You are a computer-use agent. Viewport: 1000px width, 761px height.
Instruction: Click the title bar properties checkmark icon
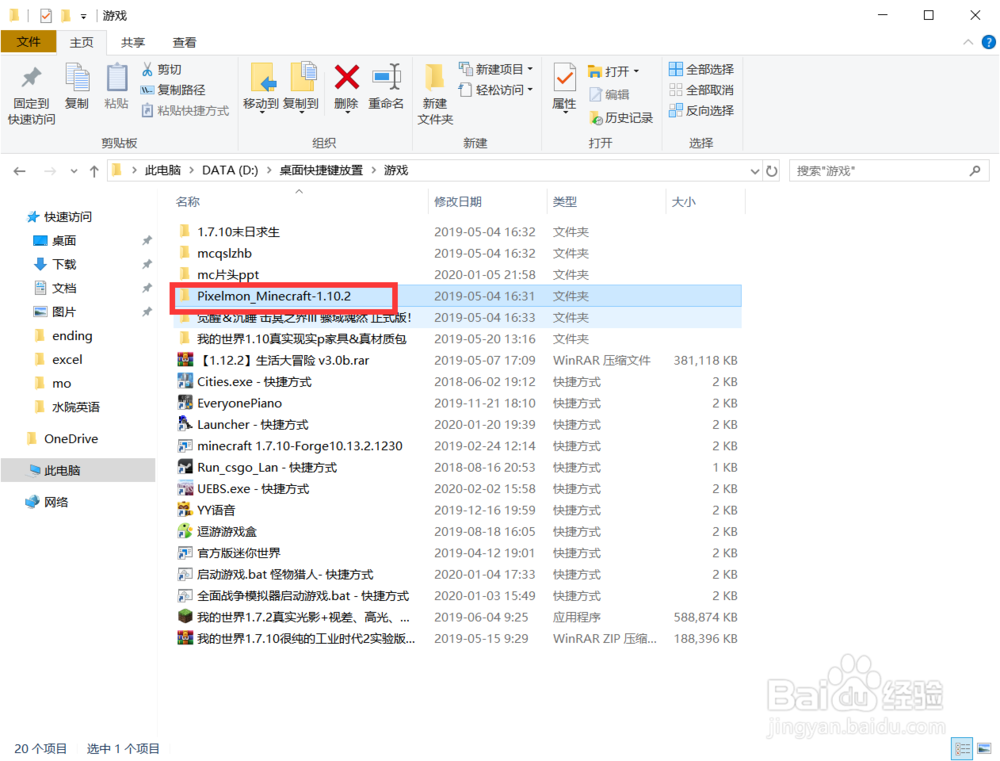click(46, 15)
